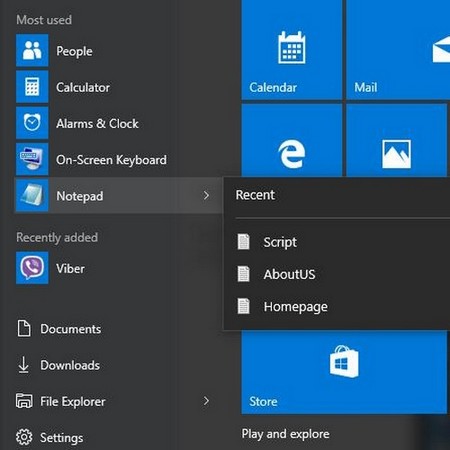The image size is (450, 450).
Task: Launch Viber from Recently added
Action: point(32,268)
